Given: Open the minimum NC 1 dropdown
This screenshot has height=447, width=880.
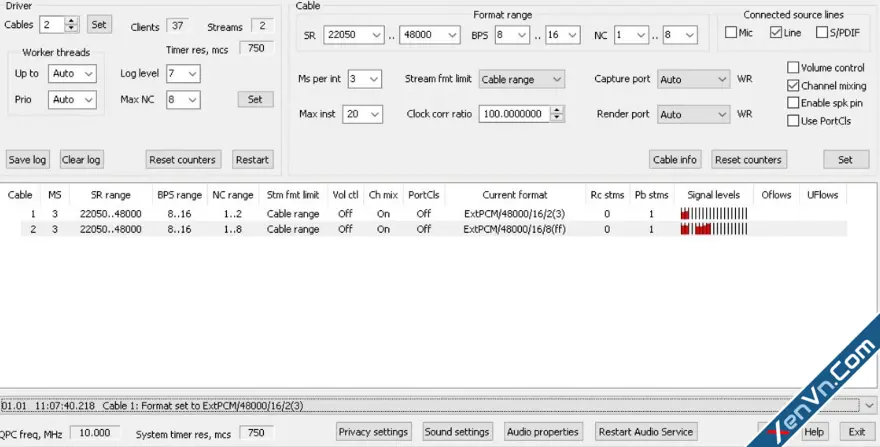Looking at the screenshot, I should [x=631, y=35].
